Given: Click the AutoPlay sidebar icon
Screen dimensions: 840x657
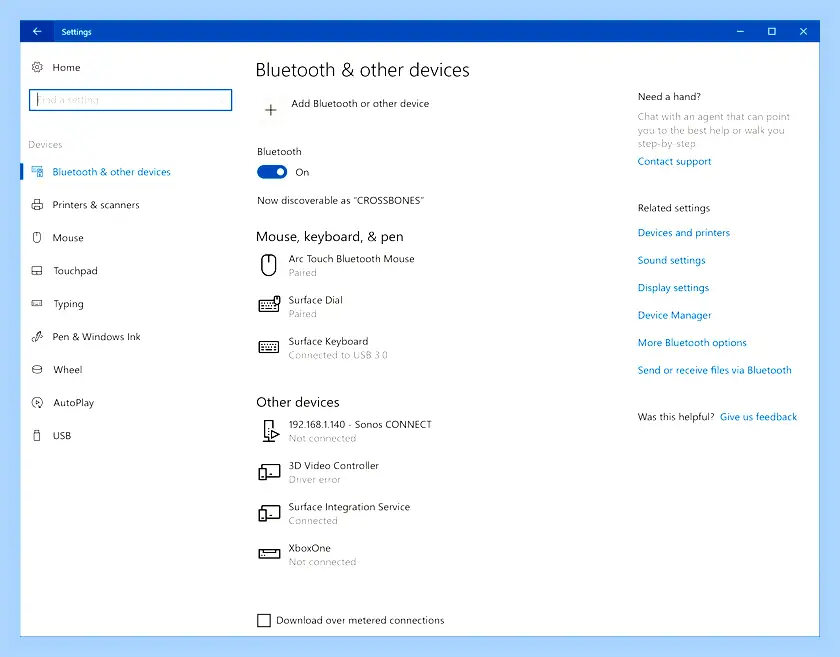Looking at the screenshot, I should [37, 402].
